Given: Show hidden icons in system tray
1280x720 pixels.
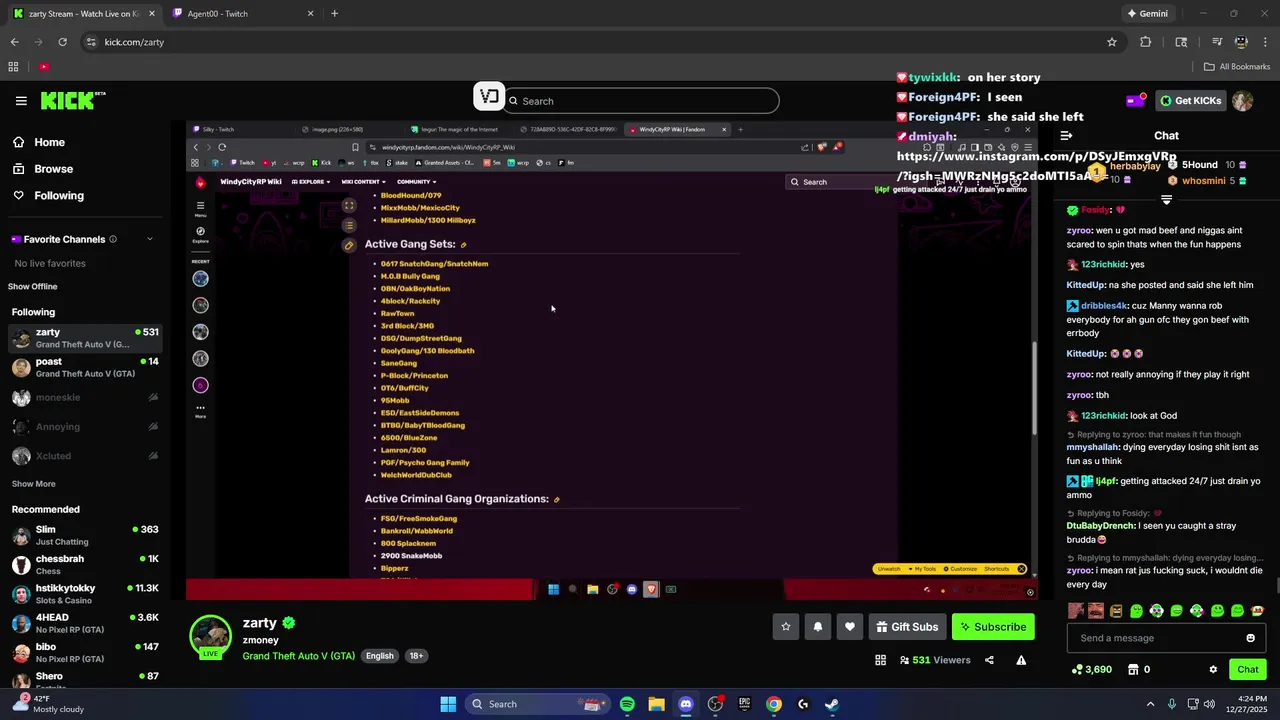Looking at the screenshot, I should click(1150, 704).
